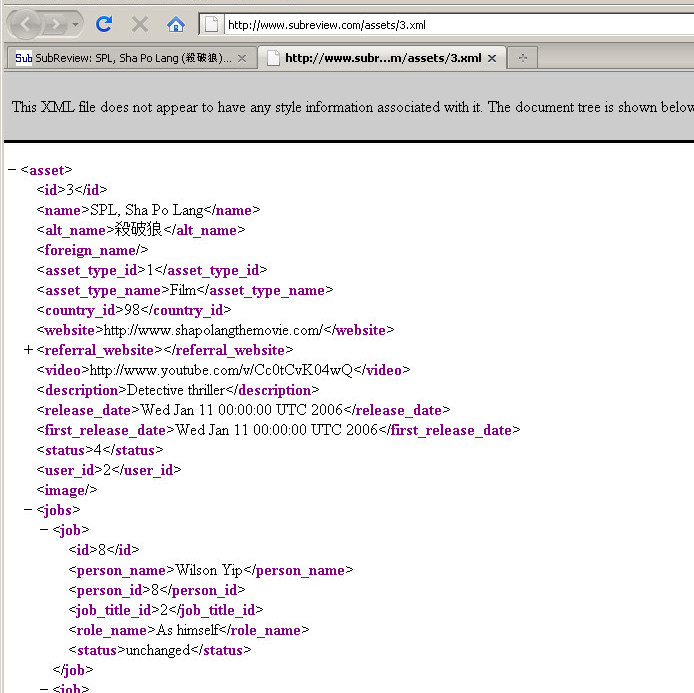This screenshot has width=694, height=693.
Task: Open the back/forward history dropdown arrow
Action: [76, 23]
